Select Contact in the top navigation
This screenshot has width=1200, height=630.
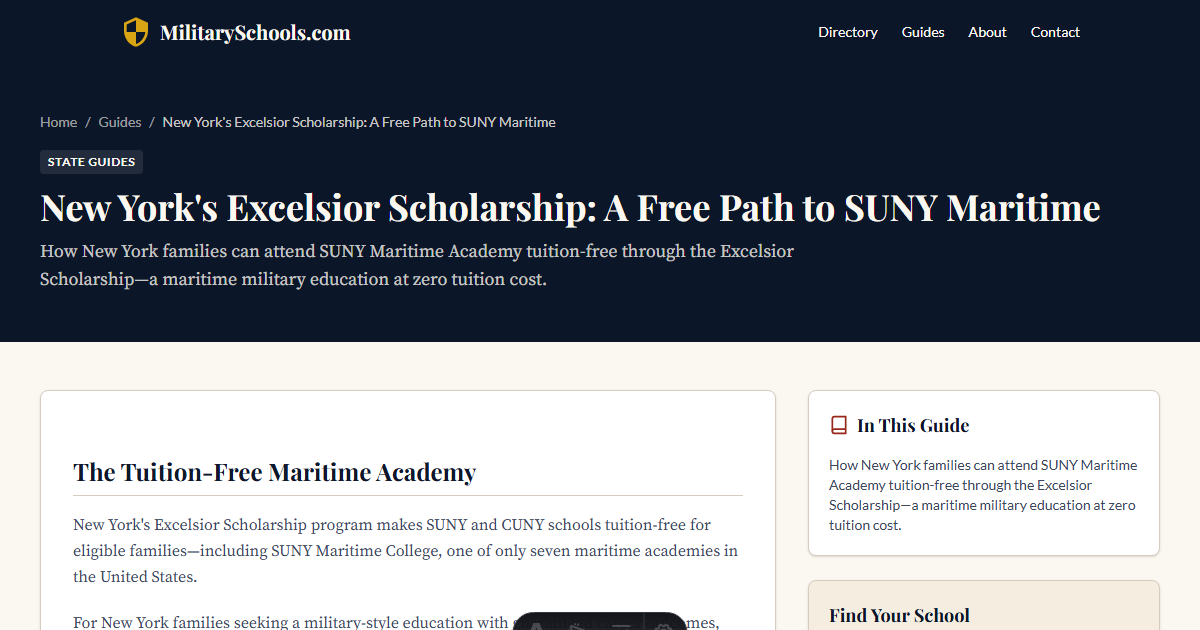pyautogui.click(x=1055, y=32)
